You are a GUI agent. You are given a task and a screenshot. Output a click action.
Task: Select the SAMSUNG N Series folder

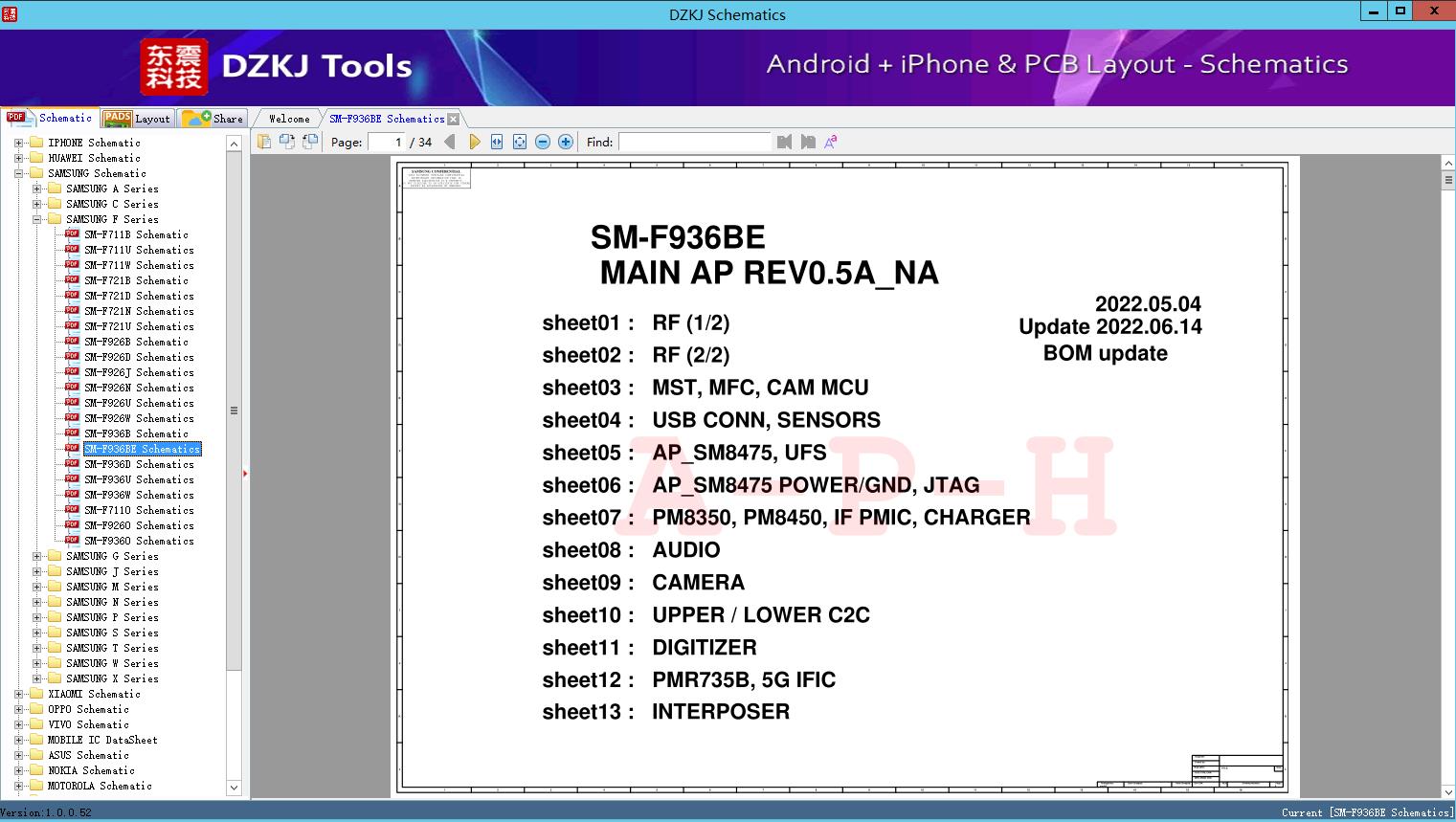112,602
